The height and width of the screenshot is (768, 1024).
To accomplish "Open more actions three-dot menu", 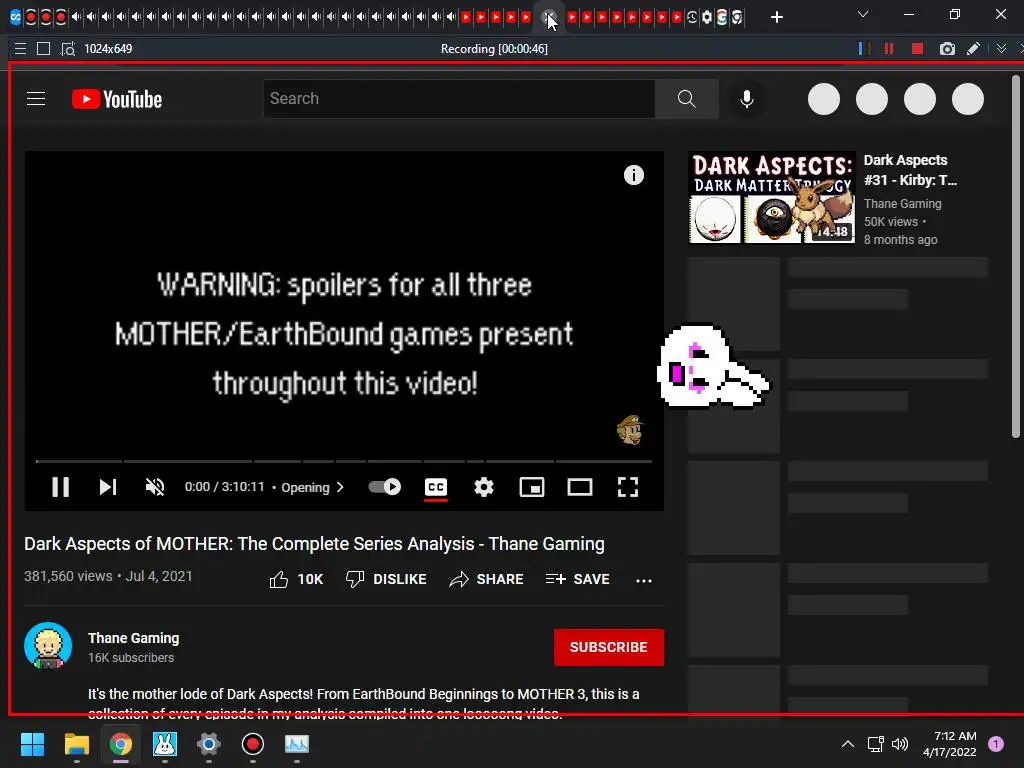I will pos(644,581).
